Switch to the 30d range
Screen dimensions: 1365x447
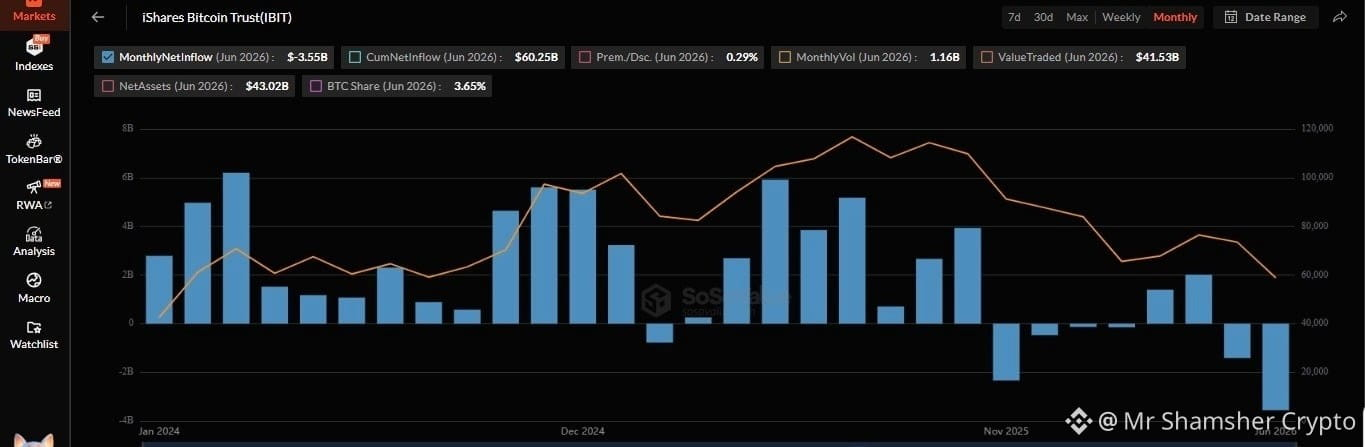[1043, 17]
